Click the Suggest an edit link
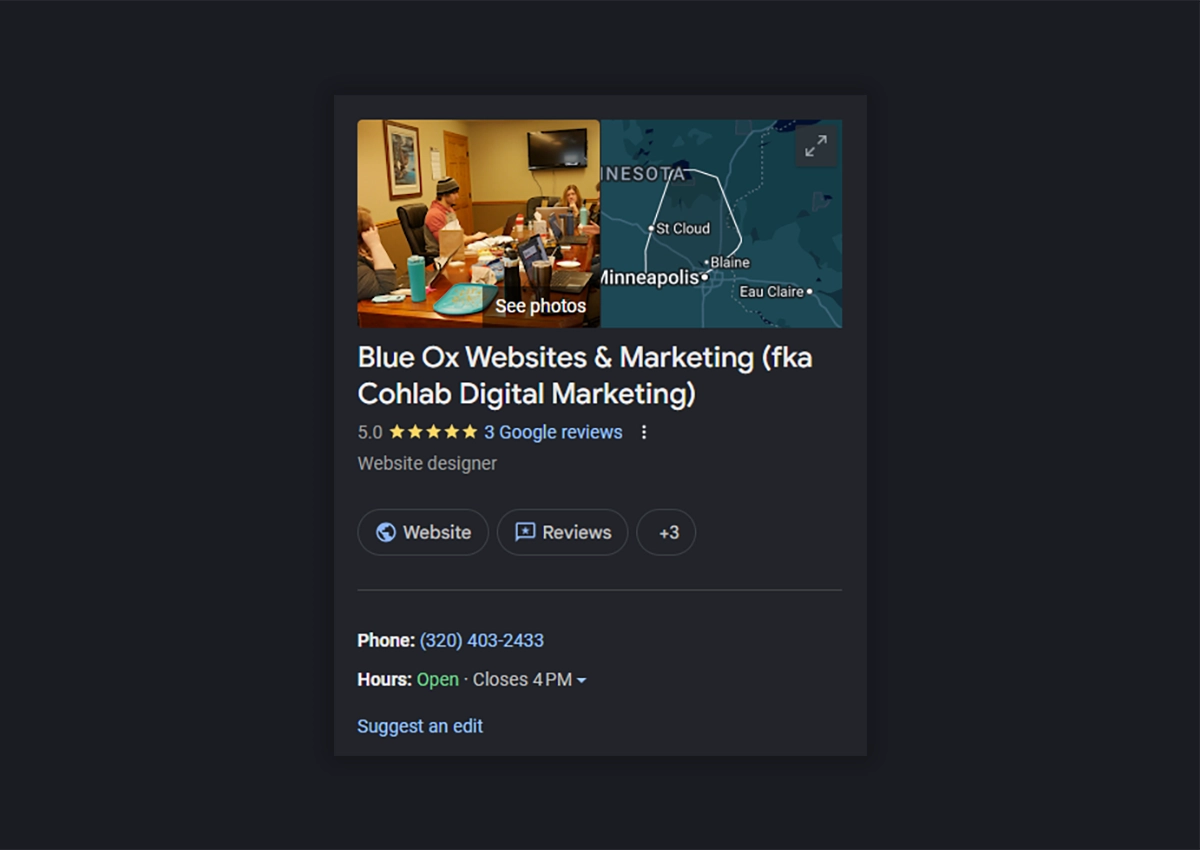The image size is (1200, 850). point(420,726)
